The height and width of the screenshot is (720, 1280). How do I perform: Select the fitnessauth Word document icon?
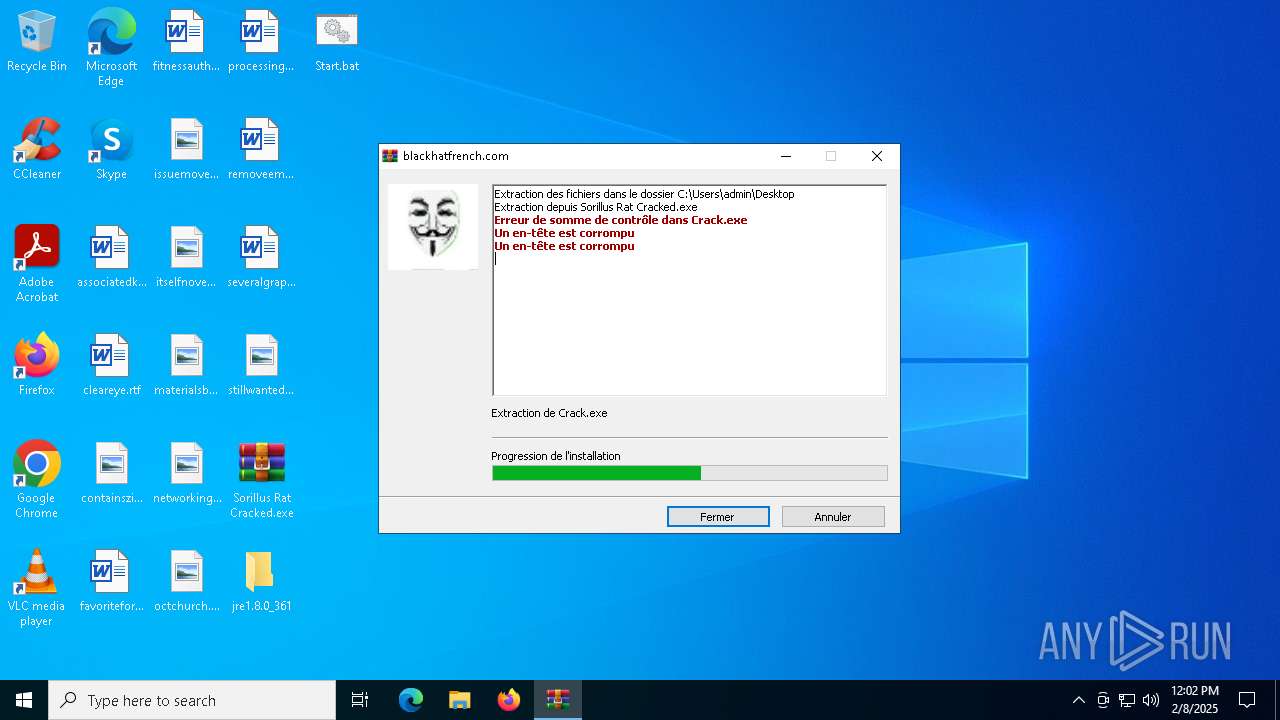point(186,42)
